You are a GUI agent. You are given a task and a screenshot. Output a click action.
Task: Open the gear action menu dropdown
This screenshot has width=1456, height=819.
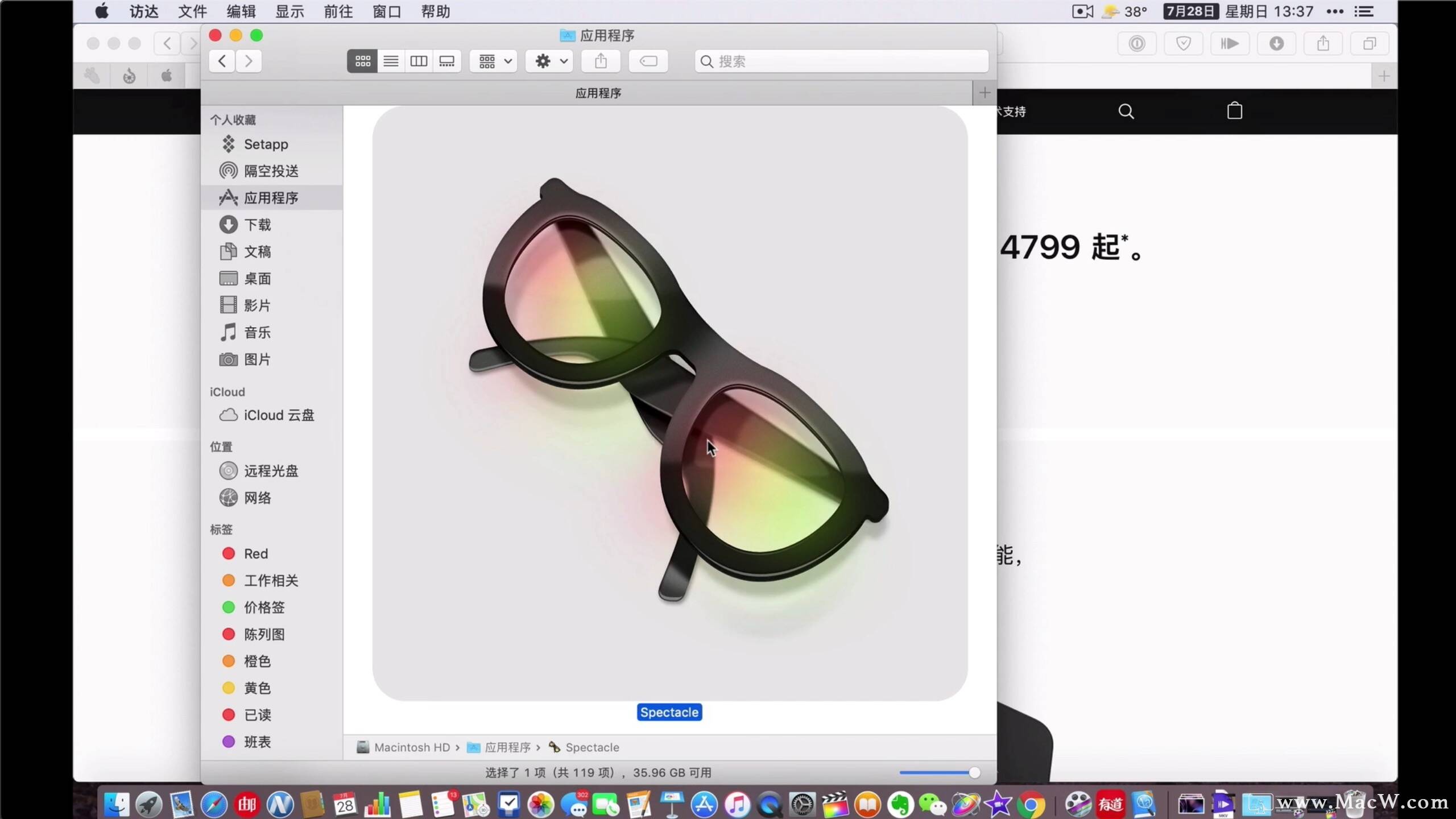[x=550, y=61]
